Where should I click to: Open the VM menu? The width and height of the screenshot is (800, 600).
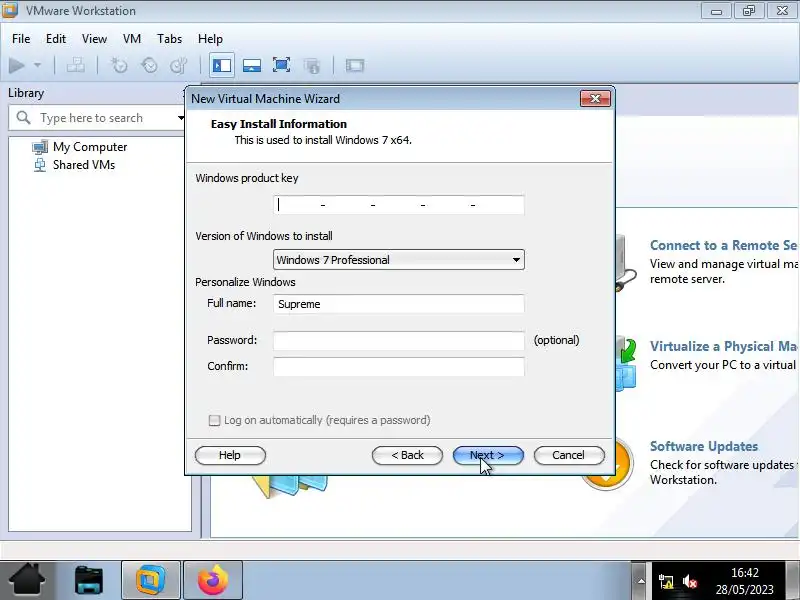tap(132, 39)
